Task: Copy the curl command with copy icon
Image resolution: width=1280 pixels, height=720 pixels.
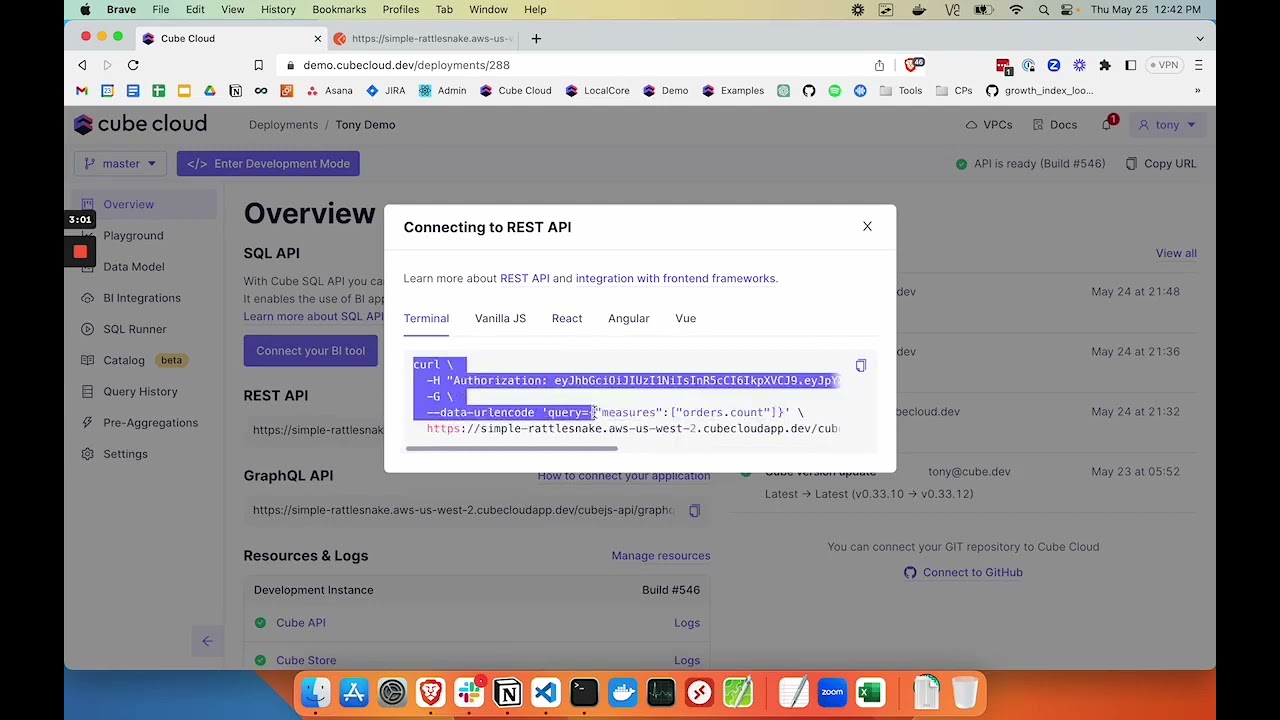Action: 861,366
